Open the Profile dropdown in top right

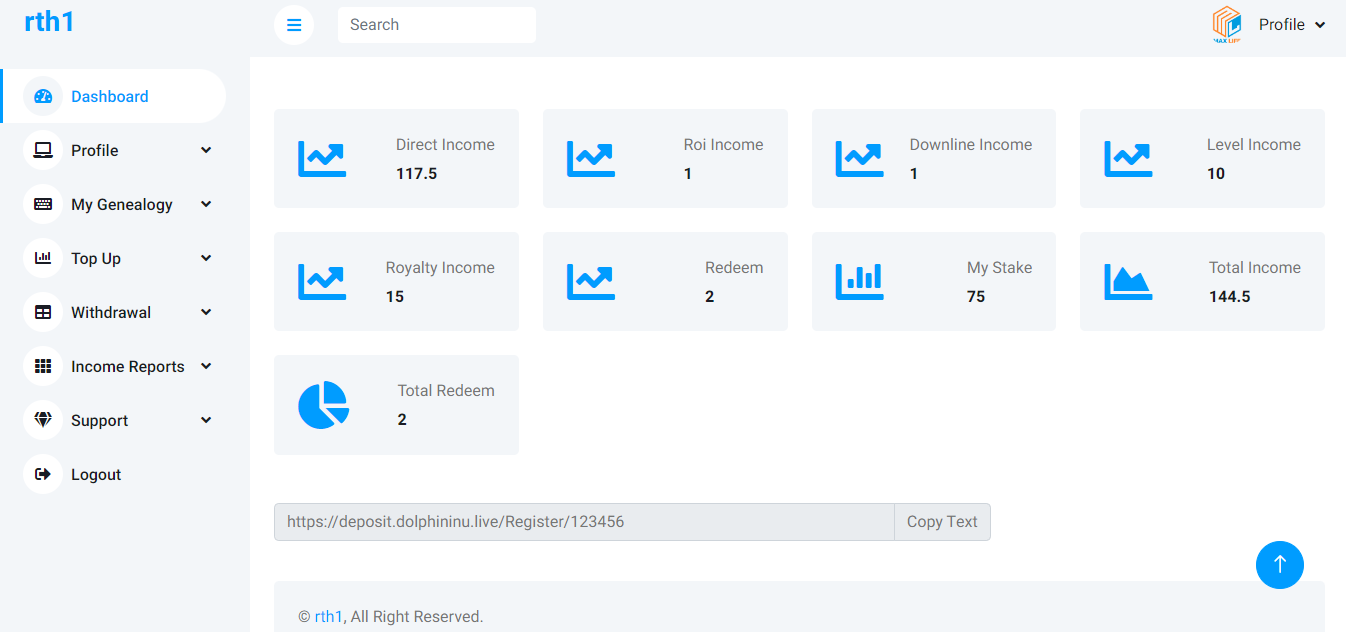click(x=1291, y=25)
